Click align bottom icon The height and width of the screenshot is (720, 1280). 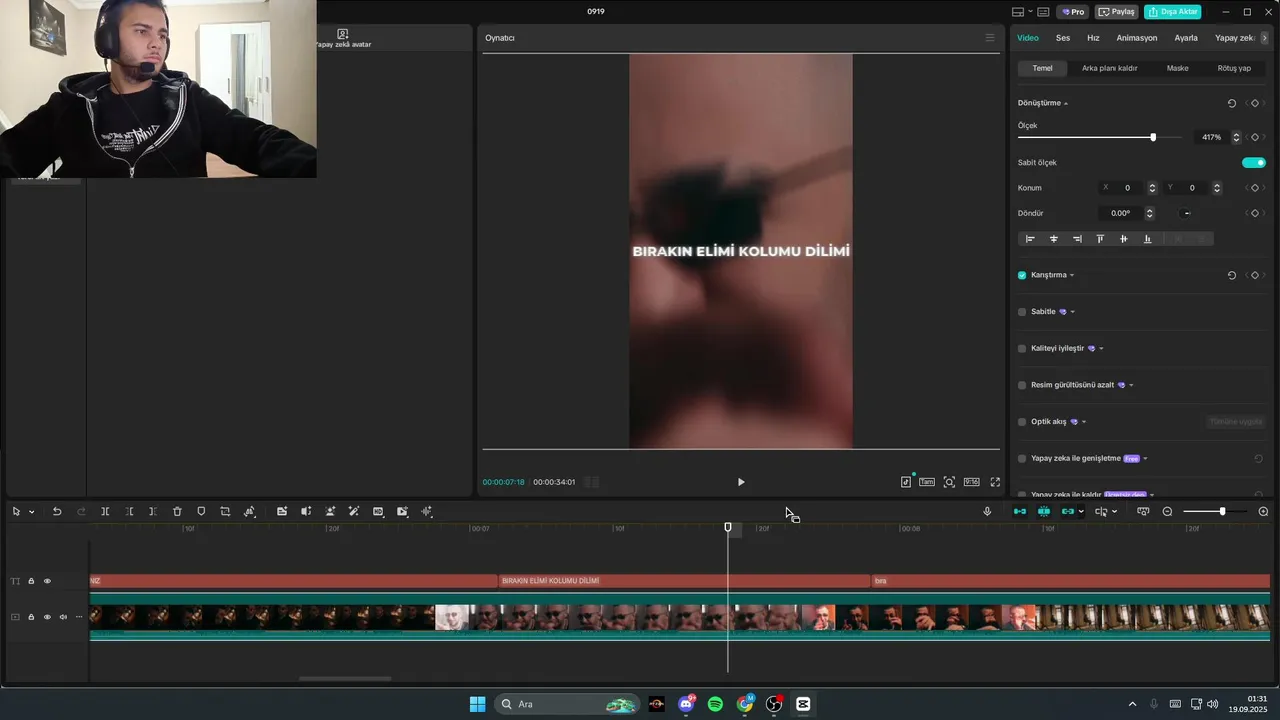click(1147, 239)
